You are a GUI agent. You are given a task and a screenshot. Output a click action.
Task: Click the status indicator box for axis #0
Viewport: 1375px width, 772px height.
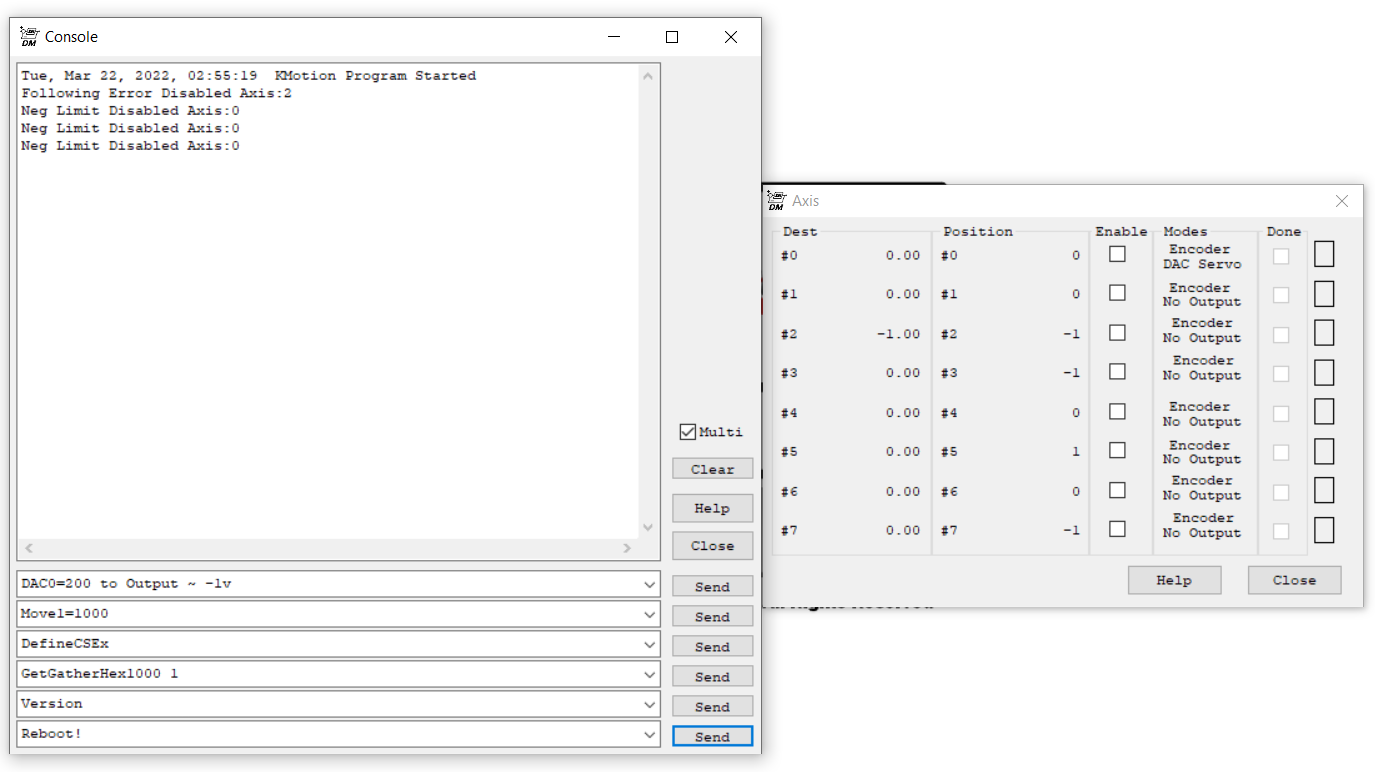click(x=1323, y=255)
